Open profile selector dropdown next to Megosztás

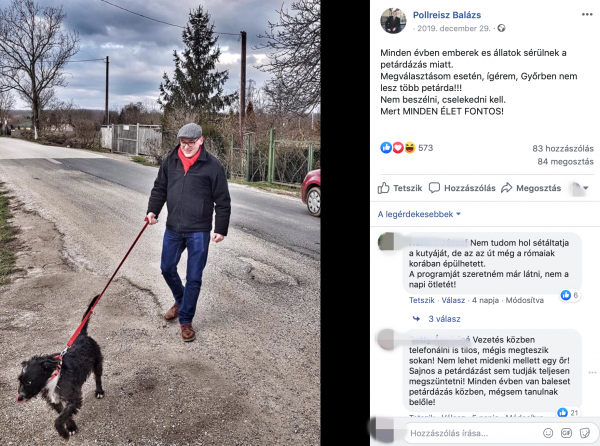pyautogui.click(x=579, y=188)
